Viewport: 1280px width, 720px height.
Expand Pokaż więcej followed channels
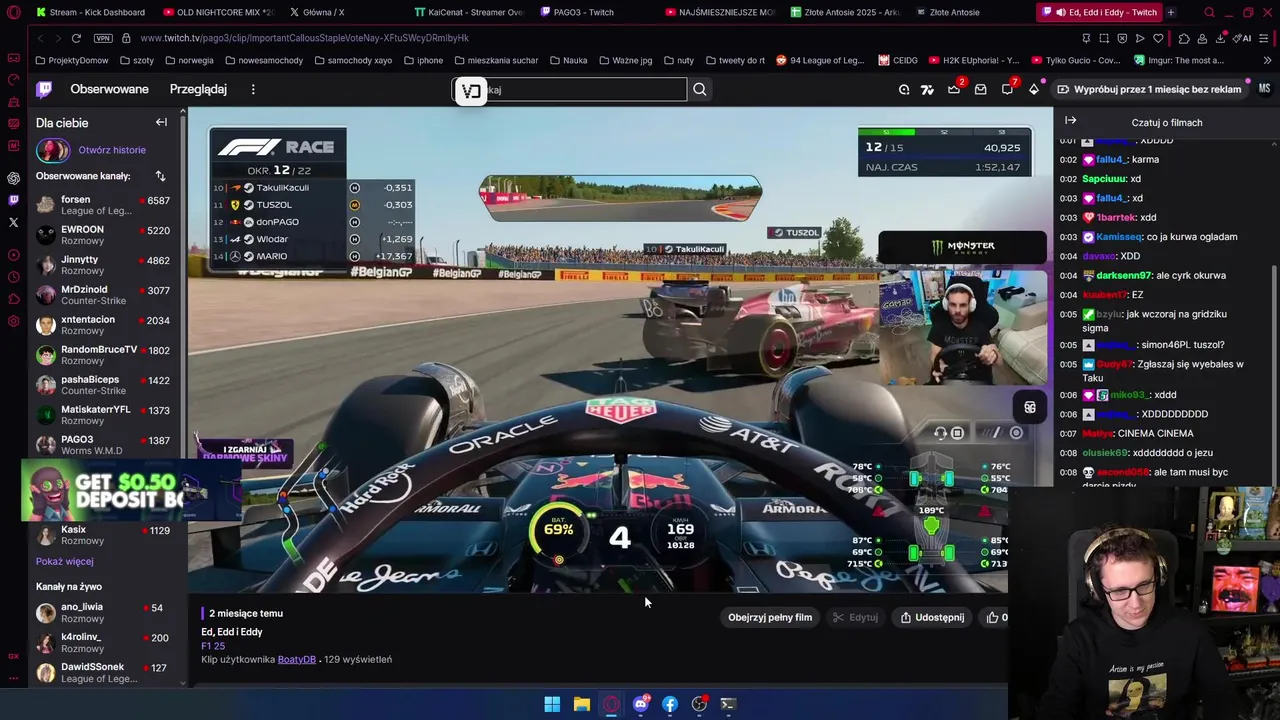(64, 561)
